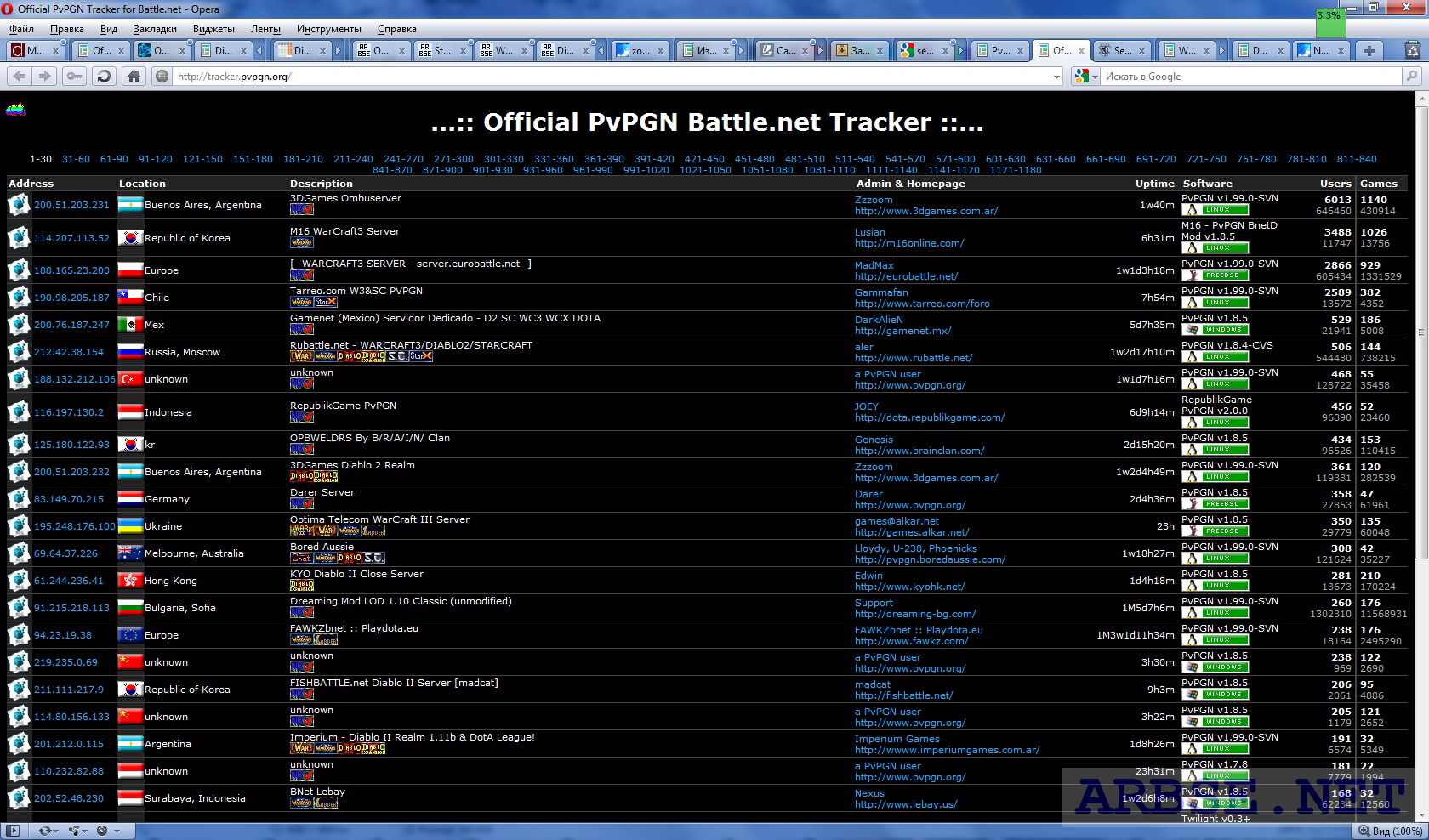Open the password wand key button
This screenshot has width=1429, height=840.
pos(75,77)
